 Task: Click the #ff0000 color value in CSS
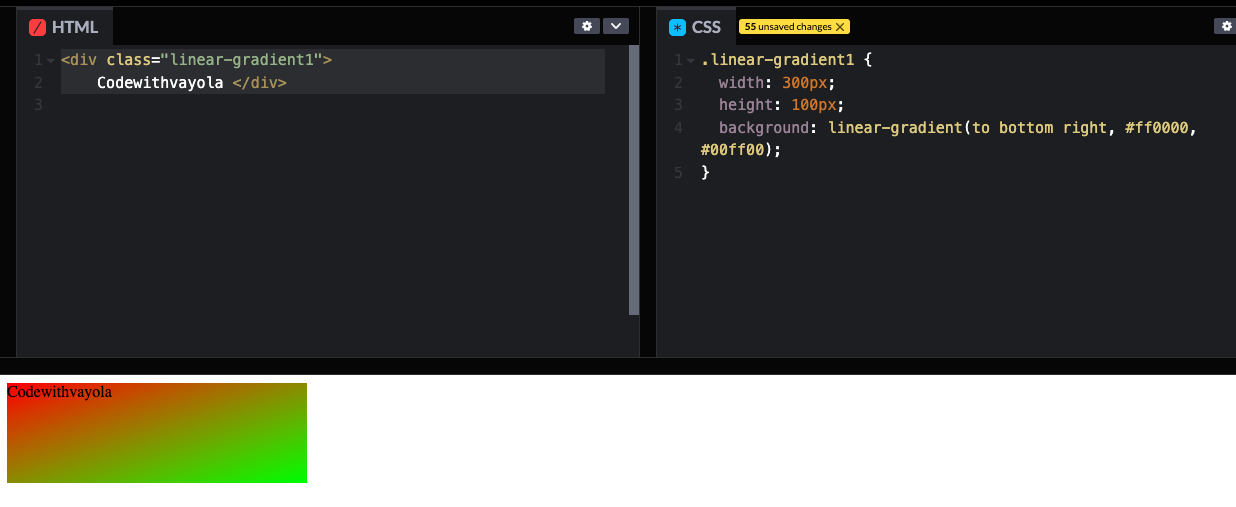click(x=1156, y=128)
